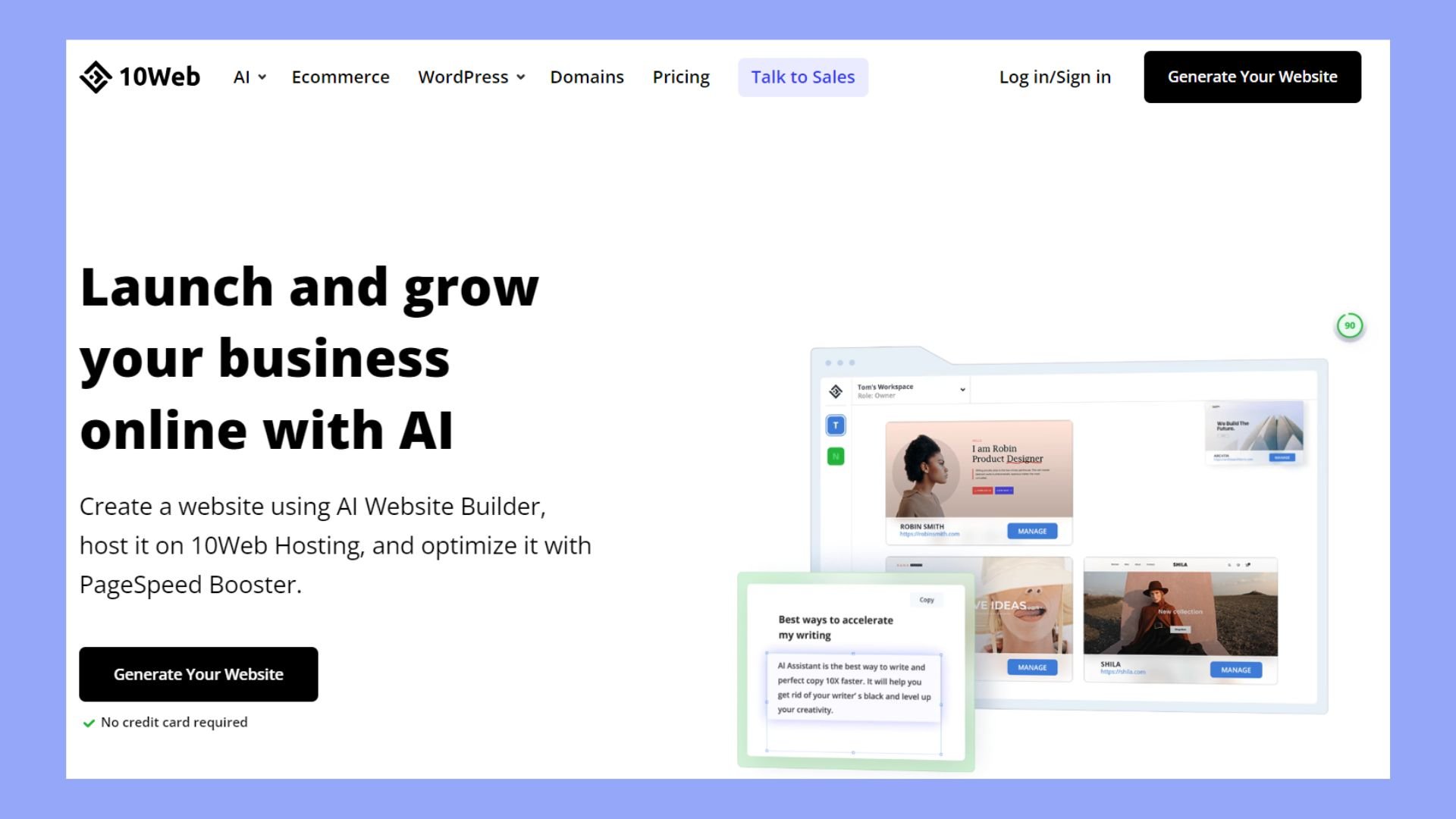Expand Tom's Workspace selector chevron
This screenshot has width=1456, height=819.
coord(963,389)
